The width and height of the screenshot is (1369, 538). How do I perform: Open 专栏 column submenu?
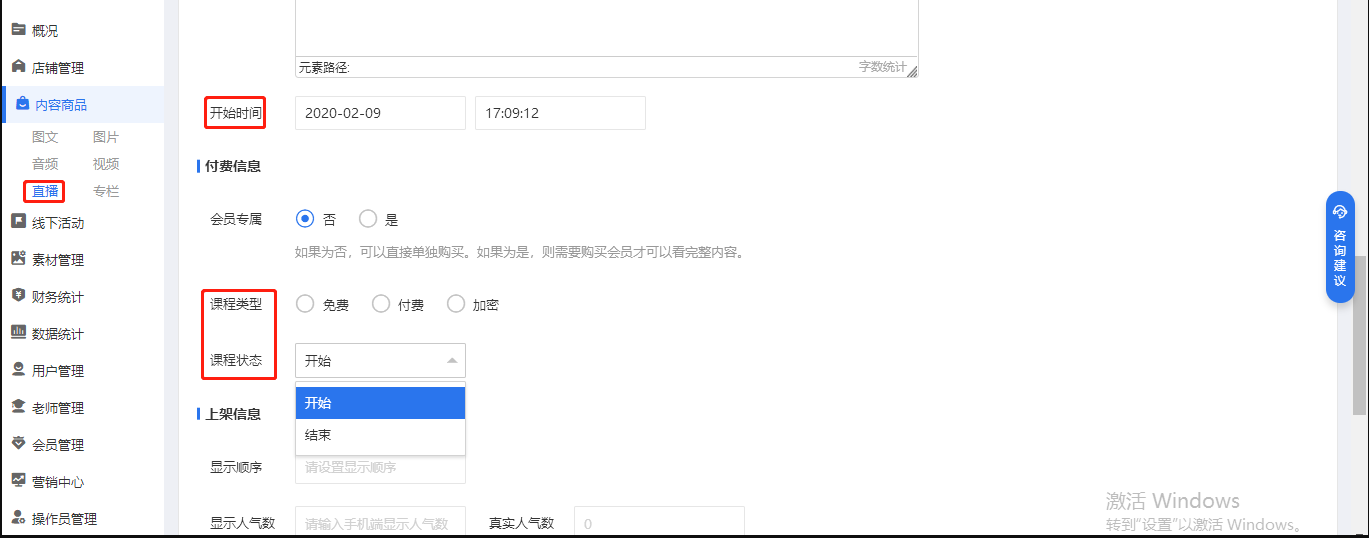[106, 191]
